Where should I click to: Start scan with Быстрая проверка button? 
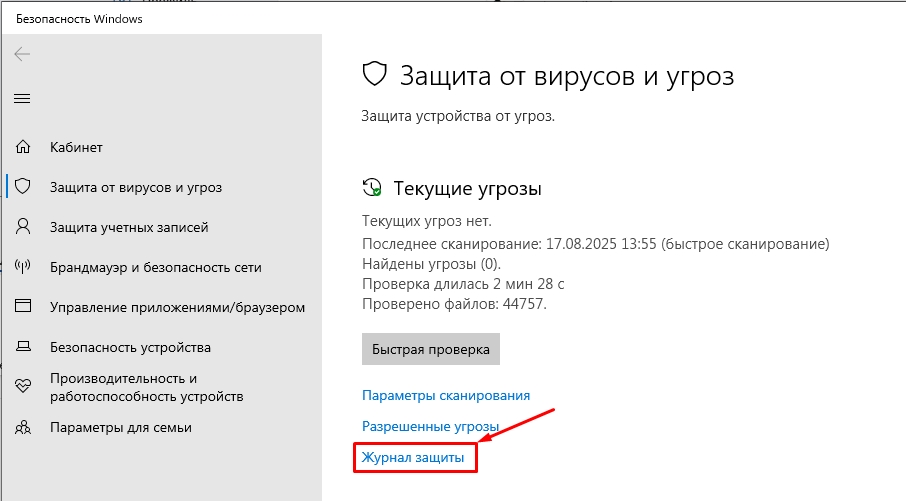(430, 349)
